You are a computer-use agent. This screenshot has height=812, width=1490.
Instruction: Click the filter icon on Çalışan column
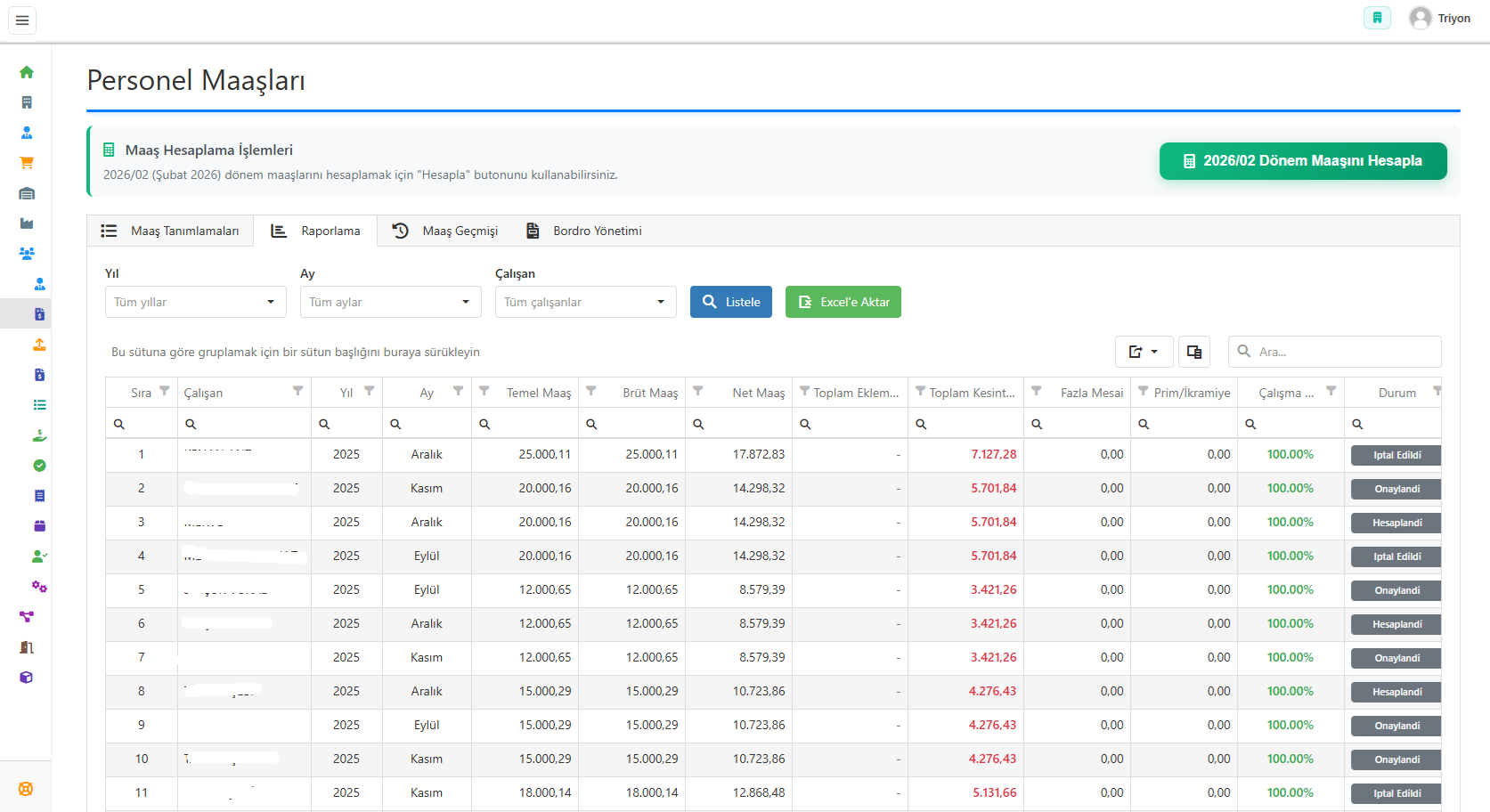(297, 392)
